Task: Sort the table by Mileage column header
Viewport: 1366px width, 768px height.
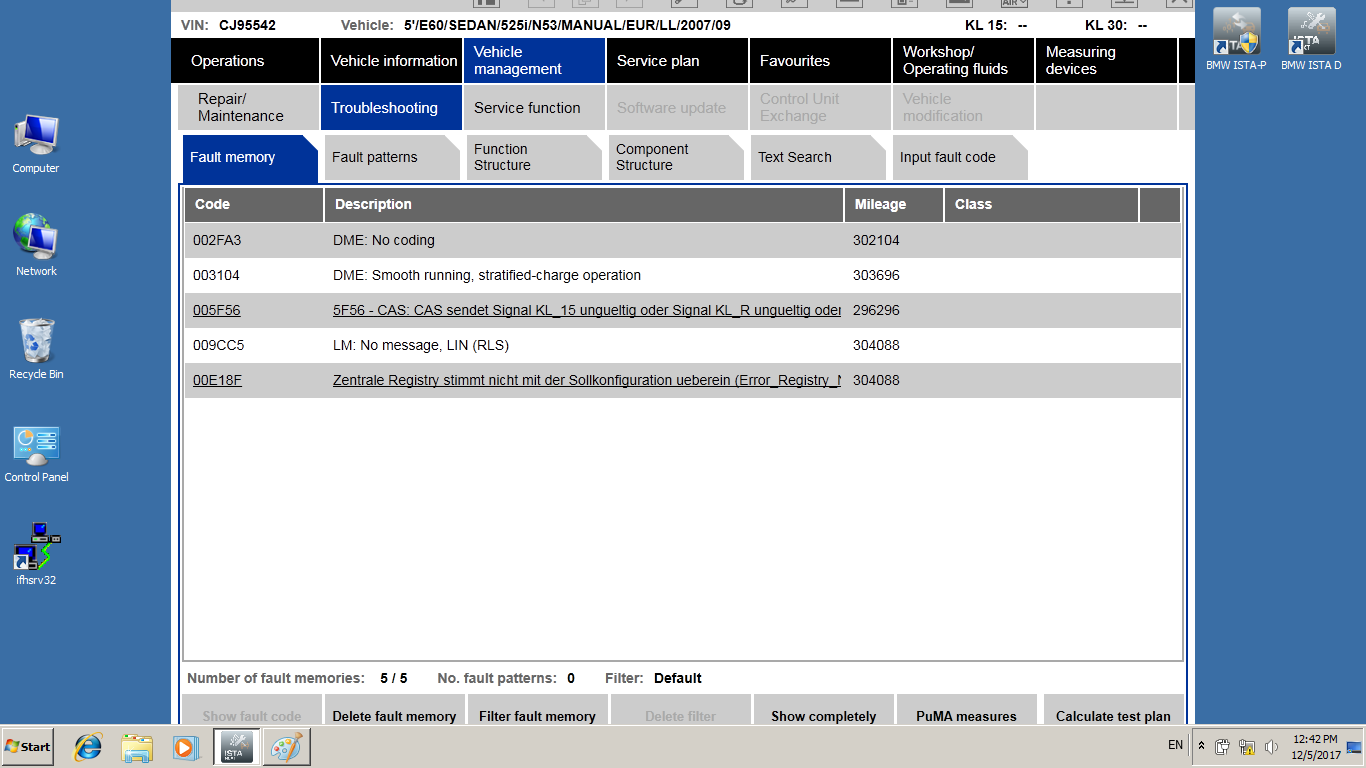Action: 880,204
